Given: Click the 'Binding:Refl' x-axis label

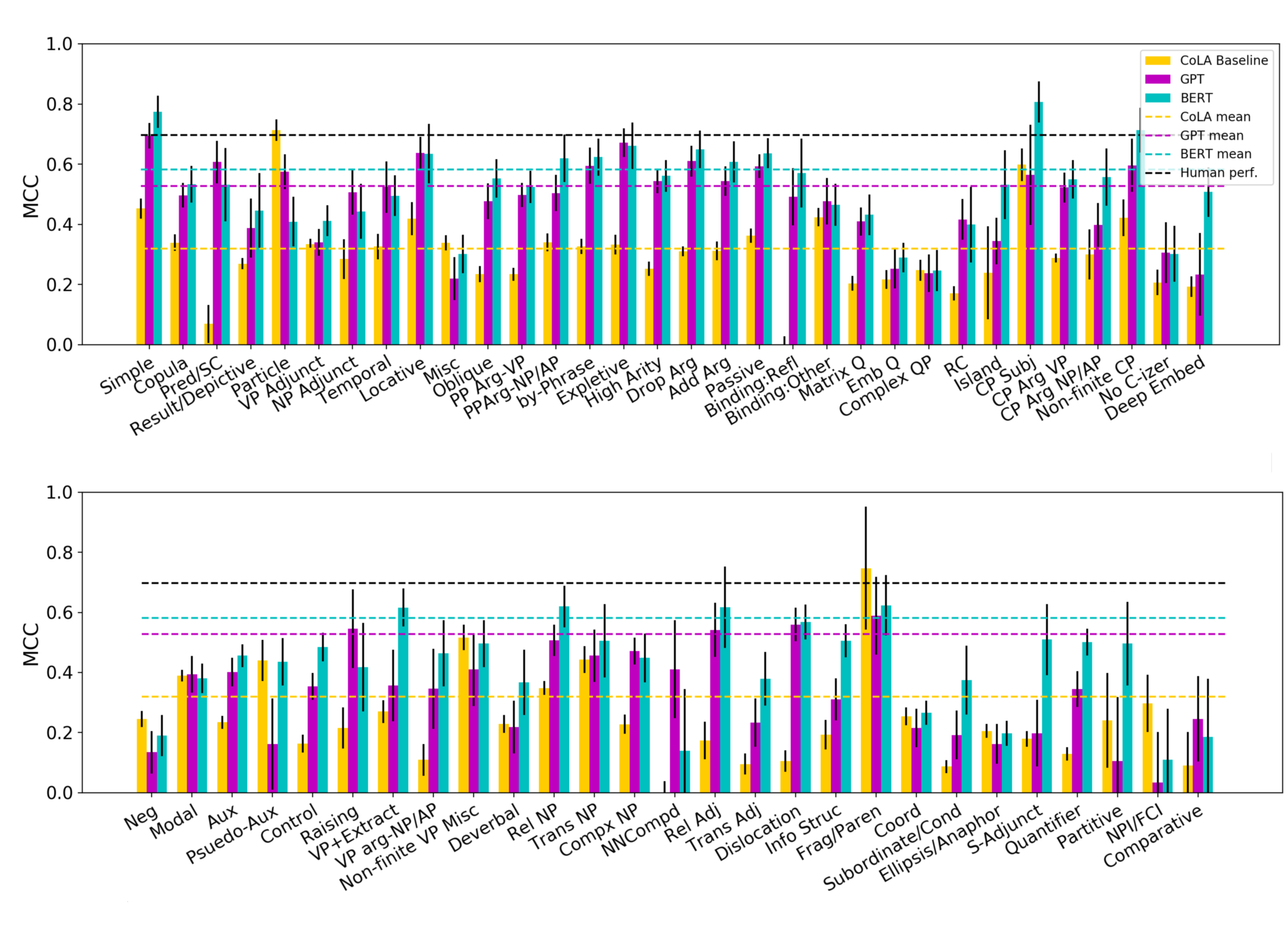Looking at the screenshot, I should coord(751,387).
